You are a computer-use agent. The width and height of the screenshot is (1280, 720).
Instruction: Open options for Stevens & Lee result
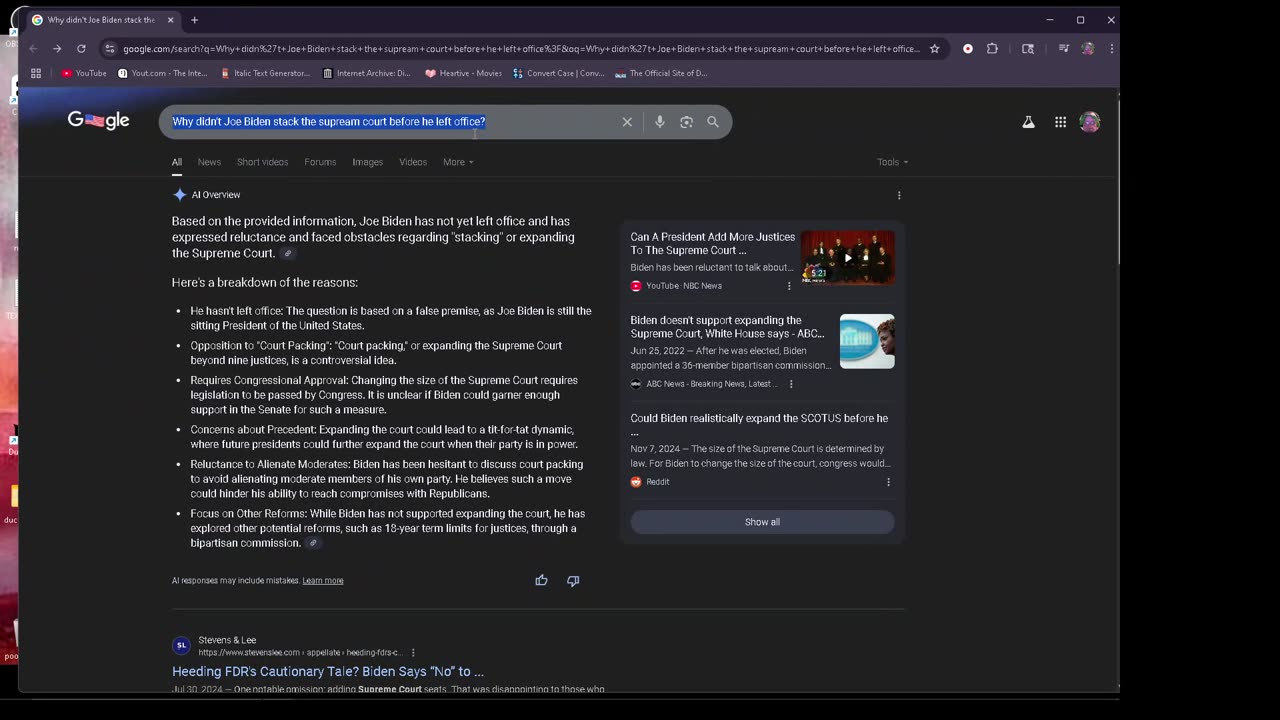click(x=413, y=653)
